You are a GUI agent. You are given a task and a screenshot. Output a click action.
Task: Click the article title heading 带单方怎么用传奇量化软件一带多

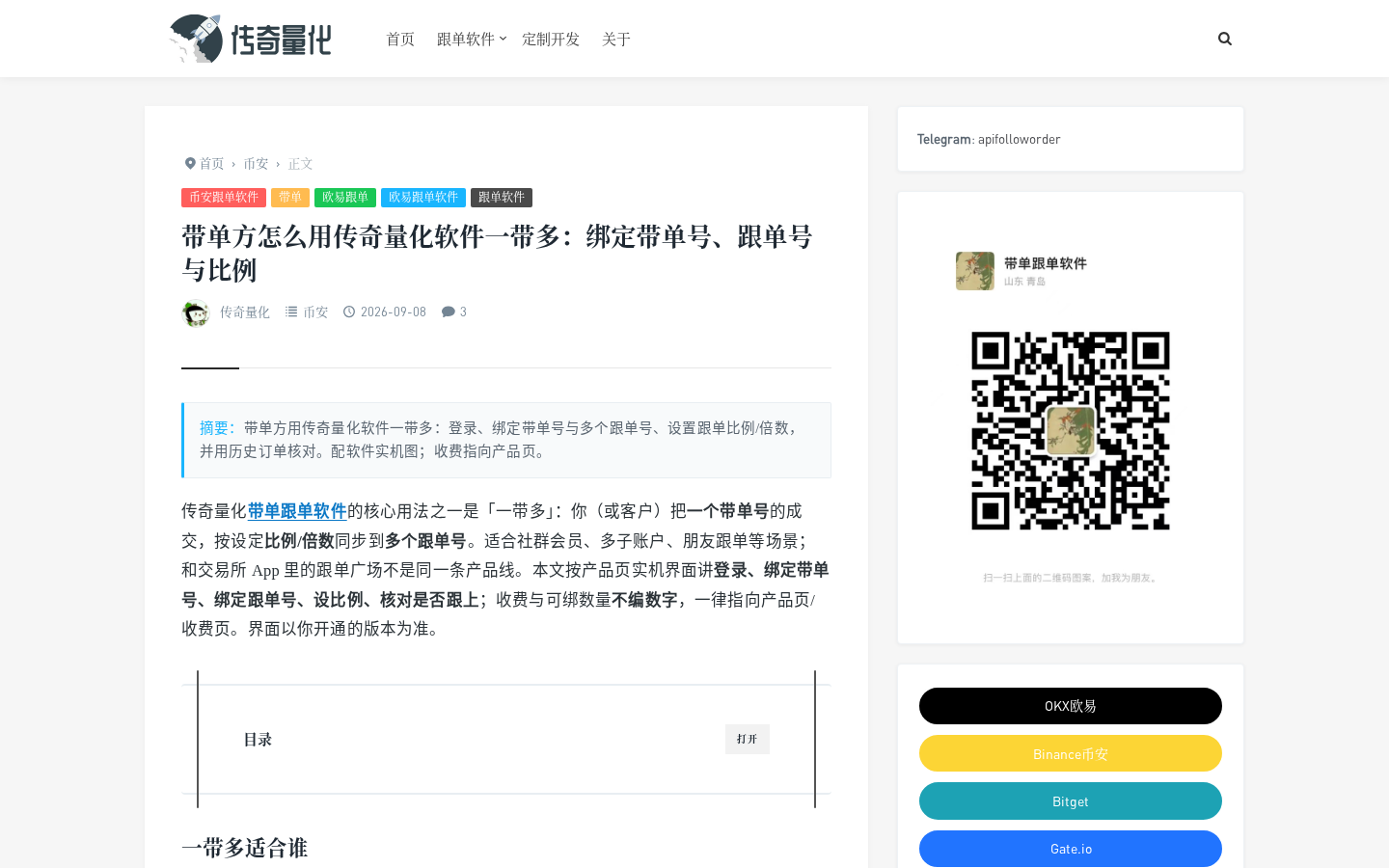[498, 254]
